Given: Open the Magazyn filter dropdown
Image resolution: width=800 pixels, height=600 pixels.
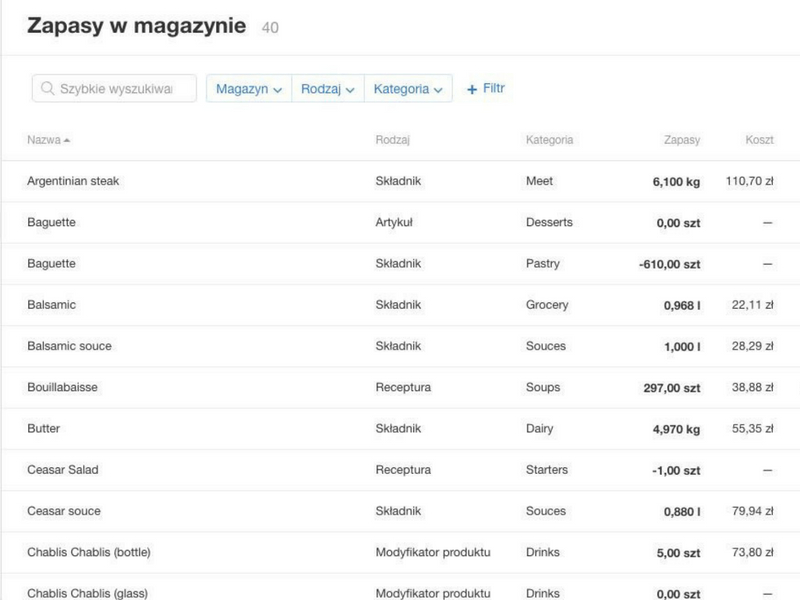Looking at the screenshot, I should coord(249,88).
